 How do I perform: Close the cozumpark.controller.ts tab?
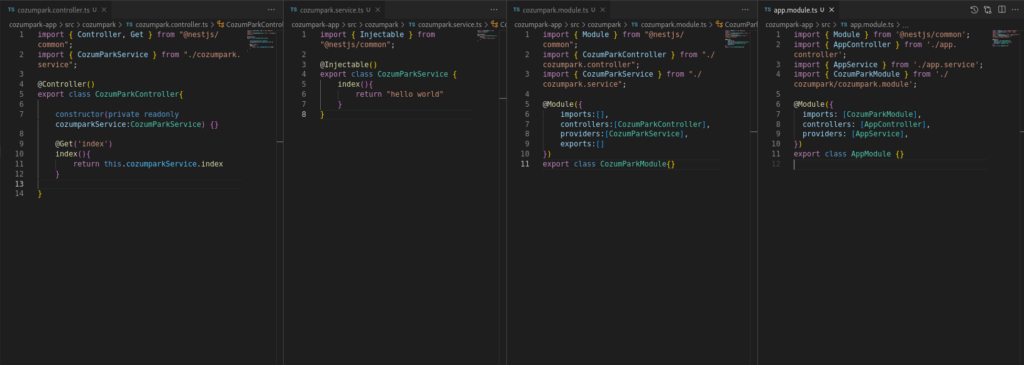(x=104, y=10)
